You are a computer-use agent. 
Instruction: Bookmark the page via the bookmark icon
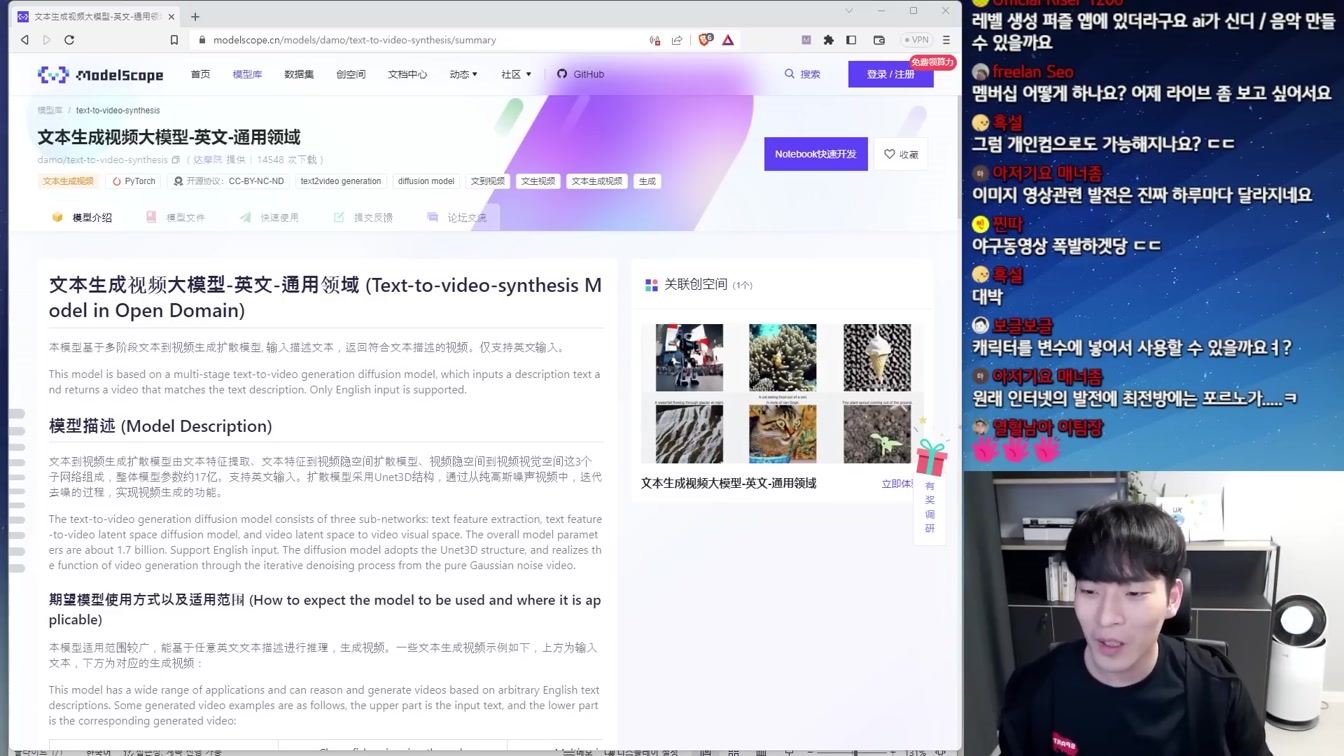click(x=174, y=40)
